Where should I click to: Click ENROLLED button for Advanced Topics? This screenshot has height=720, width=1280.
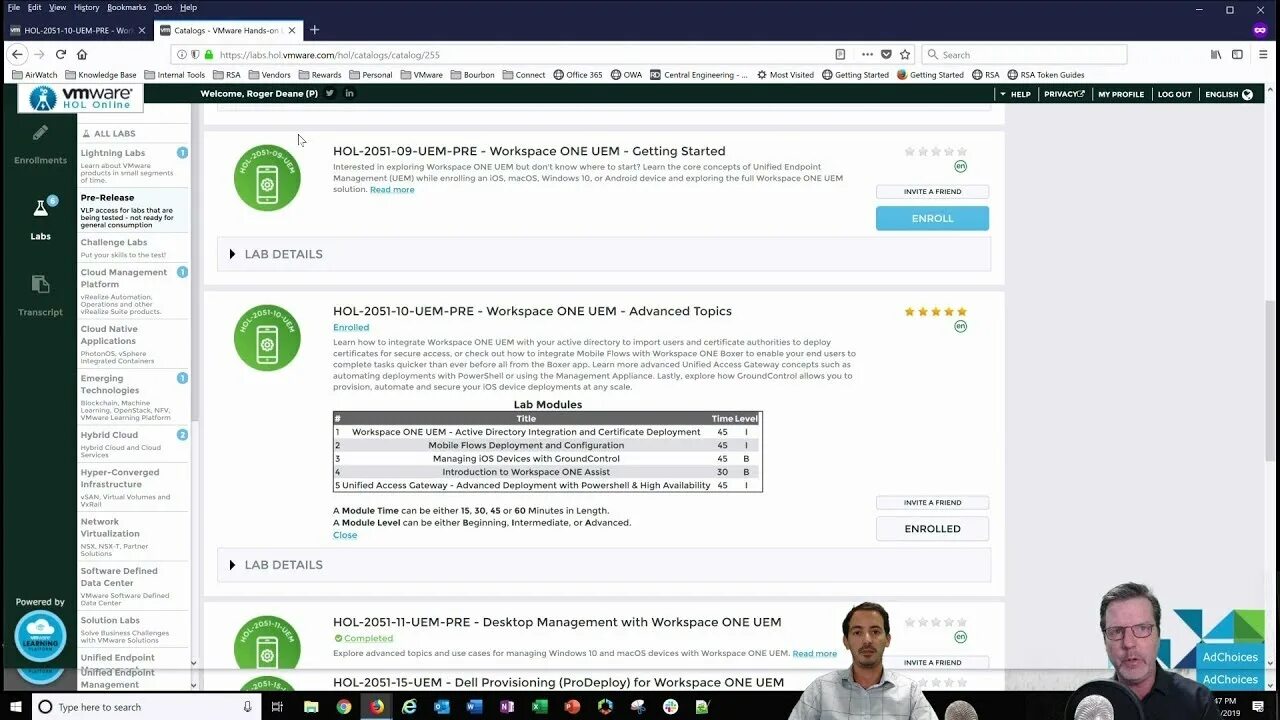pyautogui.click(x=932, y=529)
